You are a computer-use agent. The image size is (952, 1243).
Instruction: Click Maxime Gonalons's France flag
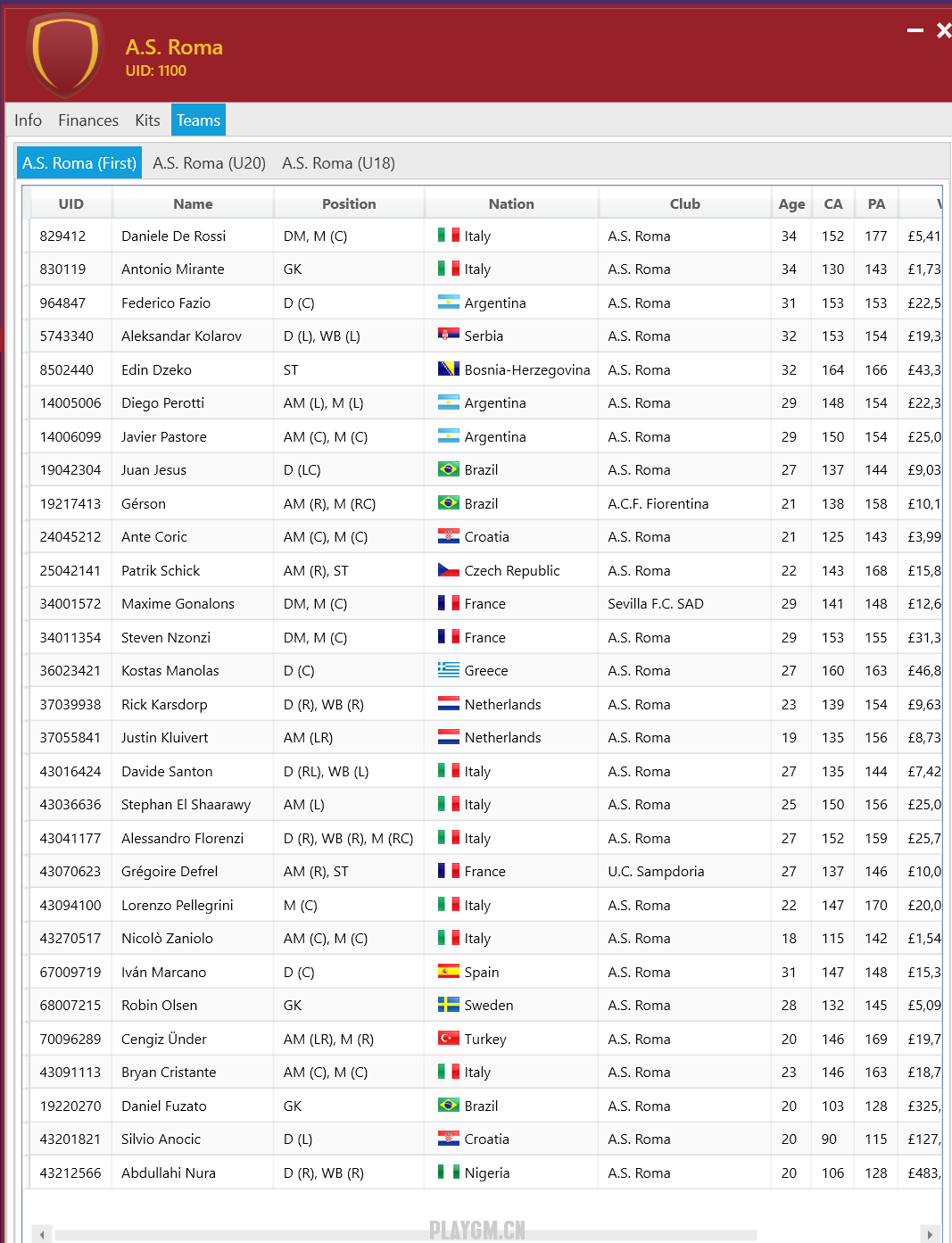click(449, 603)
